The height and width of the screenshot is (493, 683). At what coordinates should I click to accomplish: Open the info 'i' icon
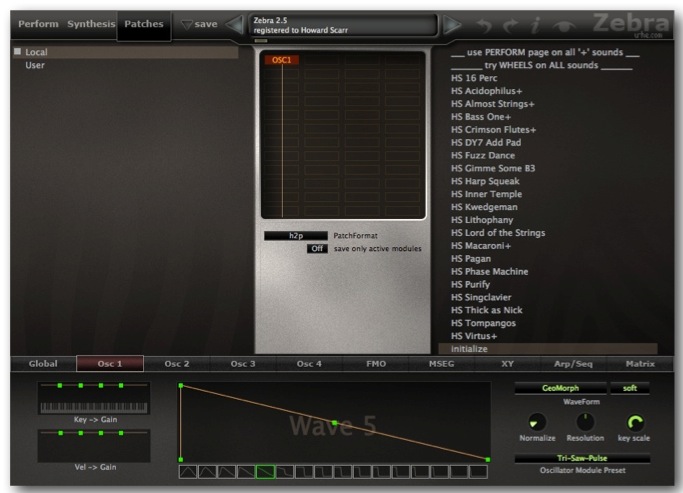pyautogui.click(x=535, y=25)
